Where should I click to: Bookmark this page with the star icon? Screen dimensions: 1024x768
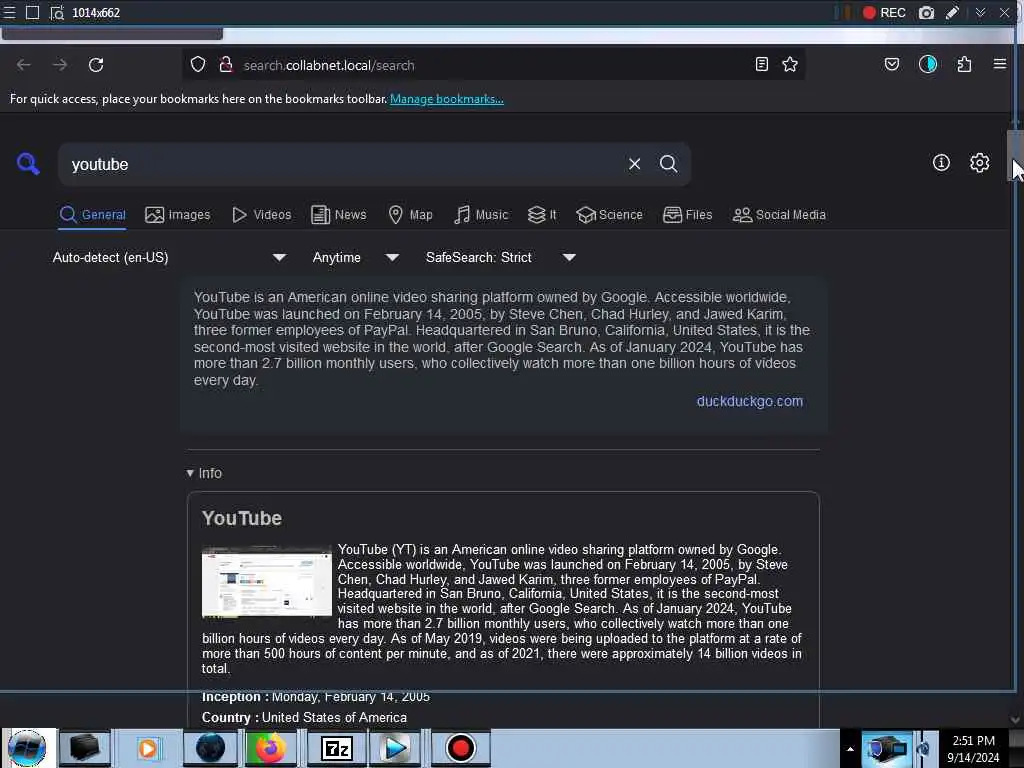tap(790, 64)
